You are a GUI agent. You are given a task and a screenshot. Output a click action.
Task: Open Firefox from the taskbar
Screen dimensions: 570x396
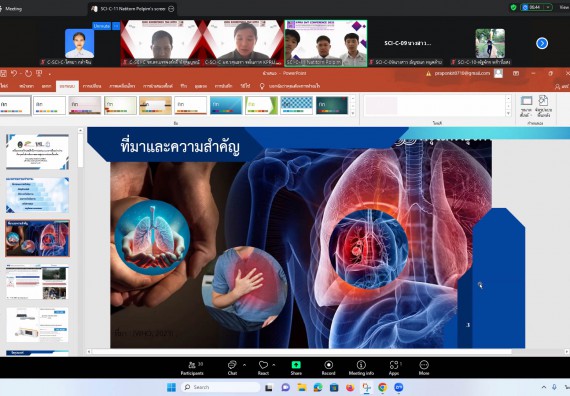tap(350, 387)
